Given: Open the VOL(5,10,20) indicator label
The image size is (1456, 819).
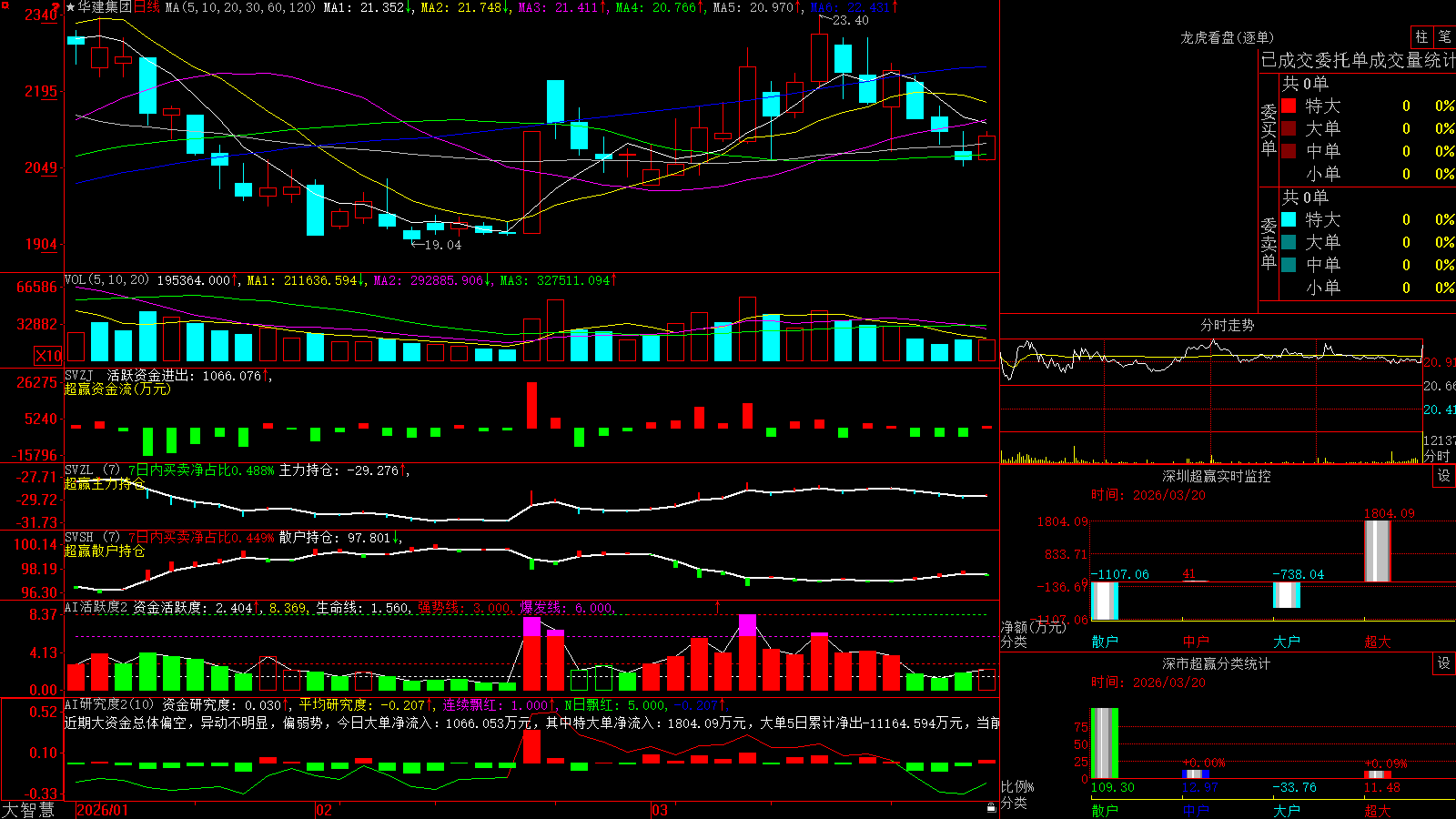Looking at the screenshot, I should (106, 280).
